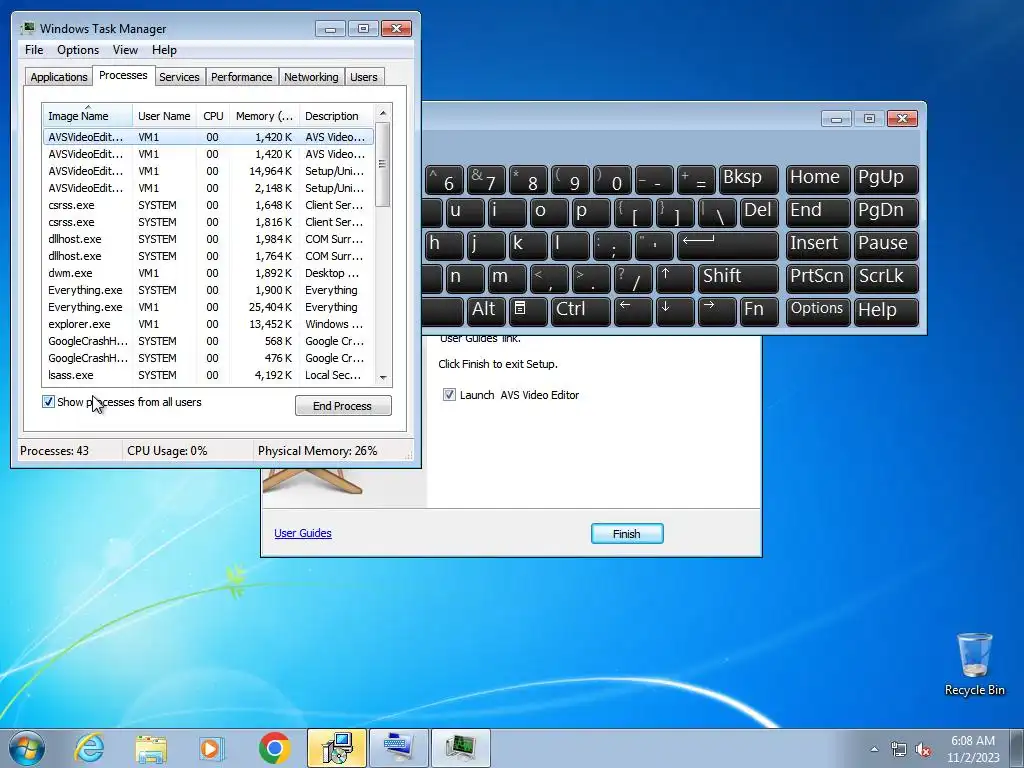
Task: Tap the left arrow key on keyboard
Action: pyautogui.click(x=633, y=312)
